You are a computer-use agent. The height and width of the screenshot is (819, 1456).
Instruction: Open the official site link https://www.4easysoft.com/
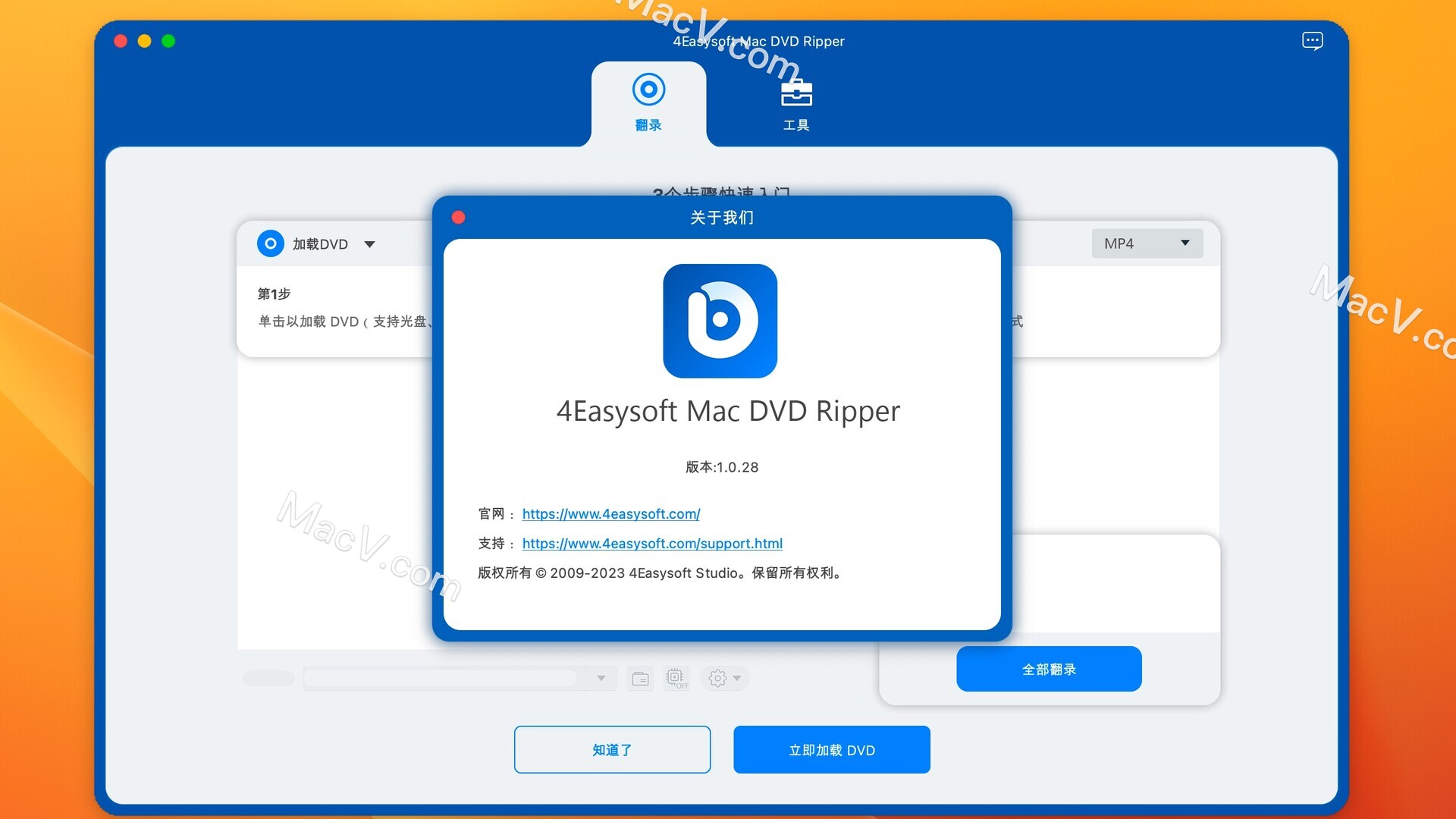pyautogui.click(x=610, y=514)
